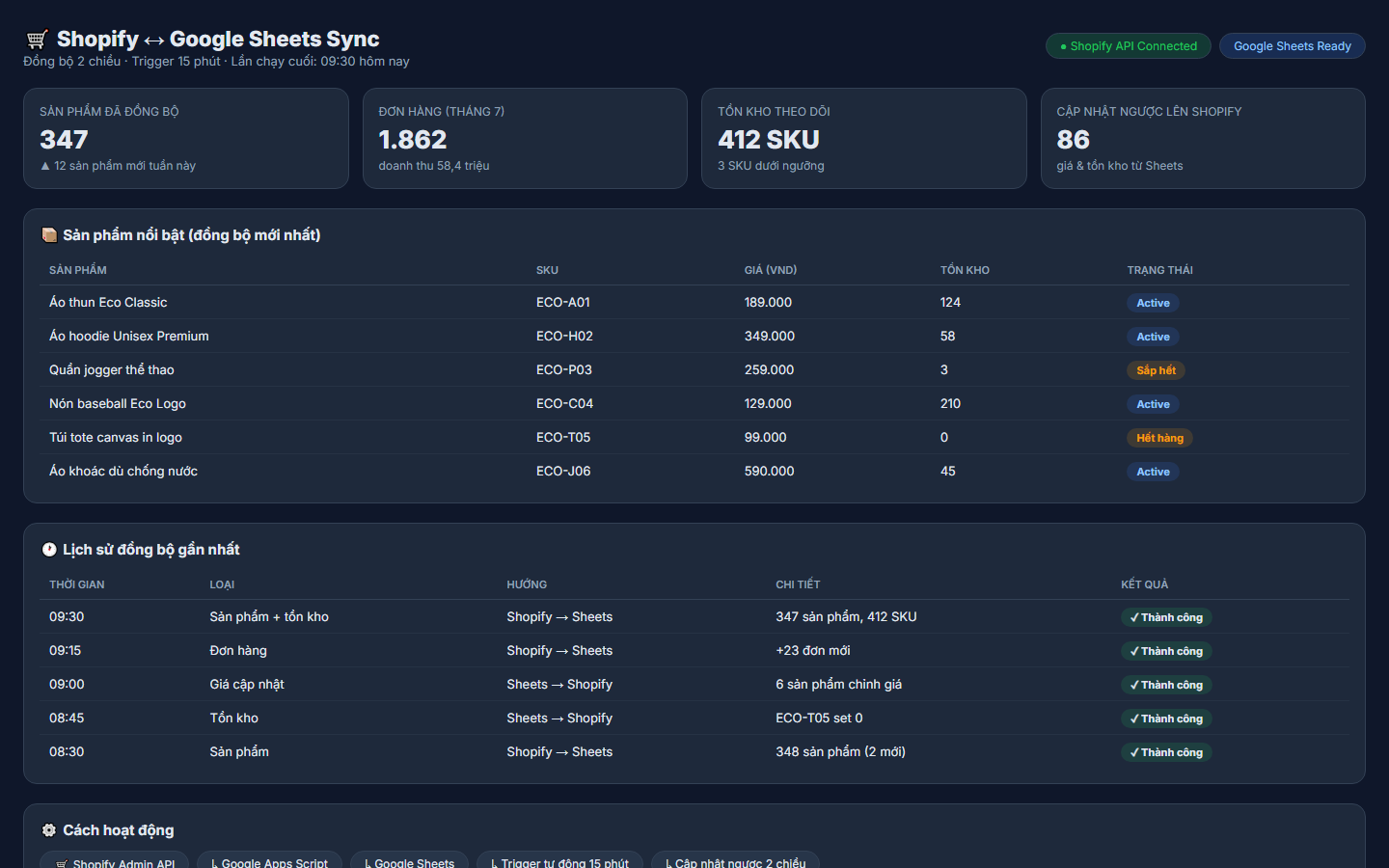Click the Active badge for Áo hoodie Unisex Premium
Screen dimensions: 1389x868
(x=1153, y=337)
